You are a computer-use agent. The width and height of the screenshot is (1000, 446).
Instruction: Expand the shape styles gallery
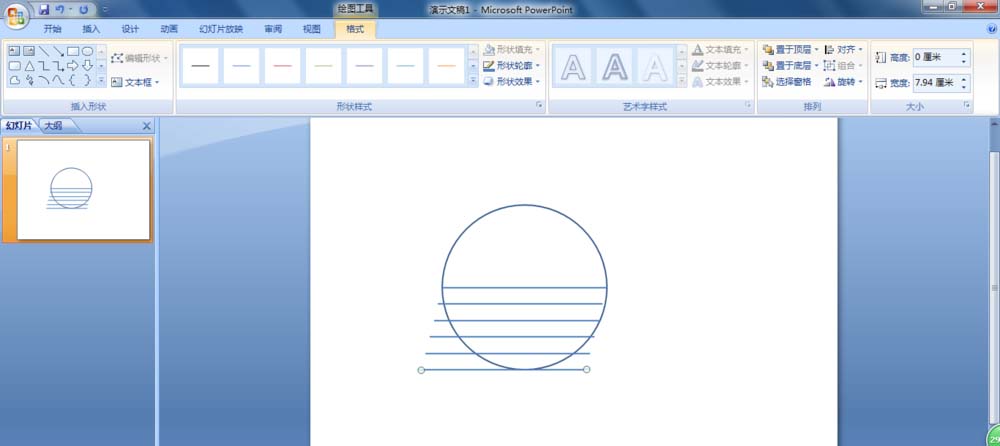pos(473,81)
